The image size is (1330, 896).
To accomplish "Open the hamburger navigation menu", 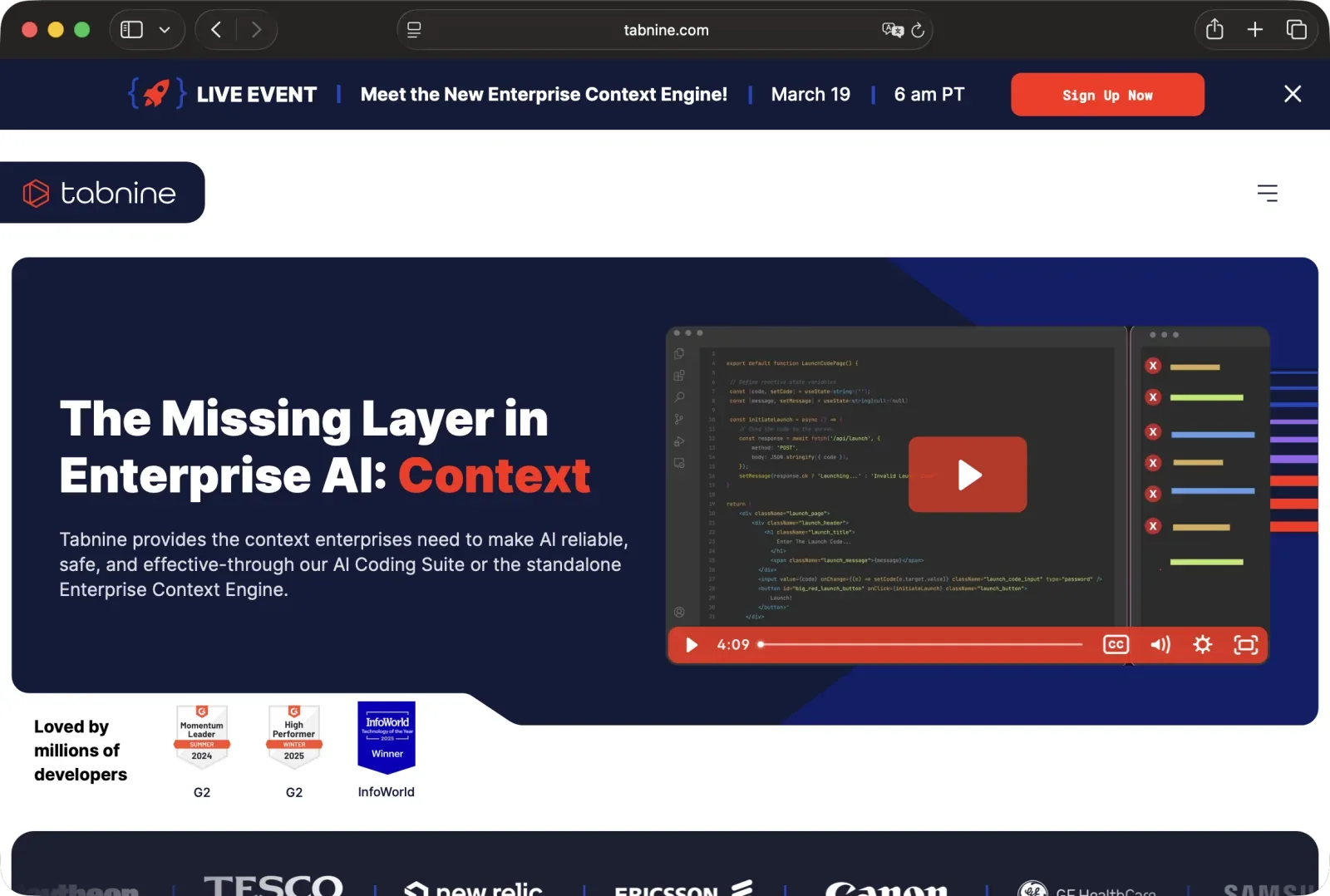I will [1267, 193].
